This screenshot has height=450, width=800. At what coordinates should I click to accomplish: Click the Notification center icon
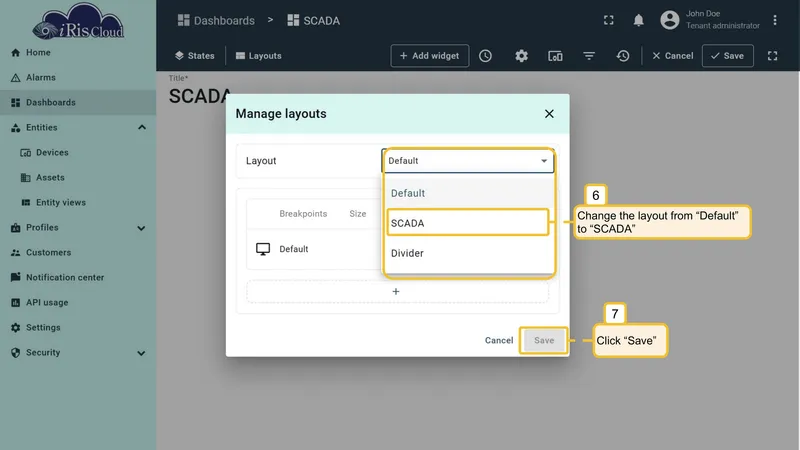point(15,278)
